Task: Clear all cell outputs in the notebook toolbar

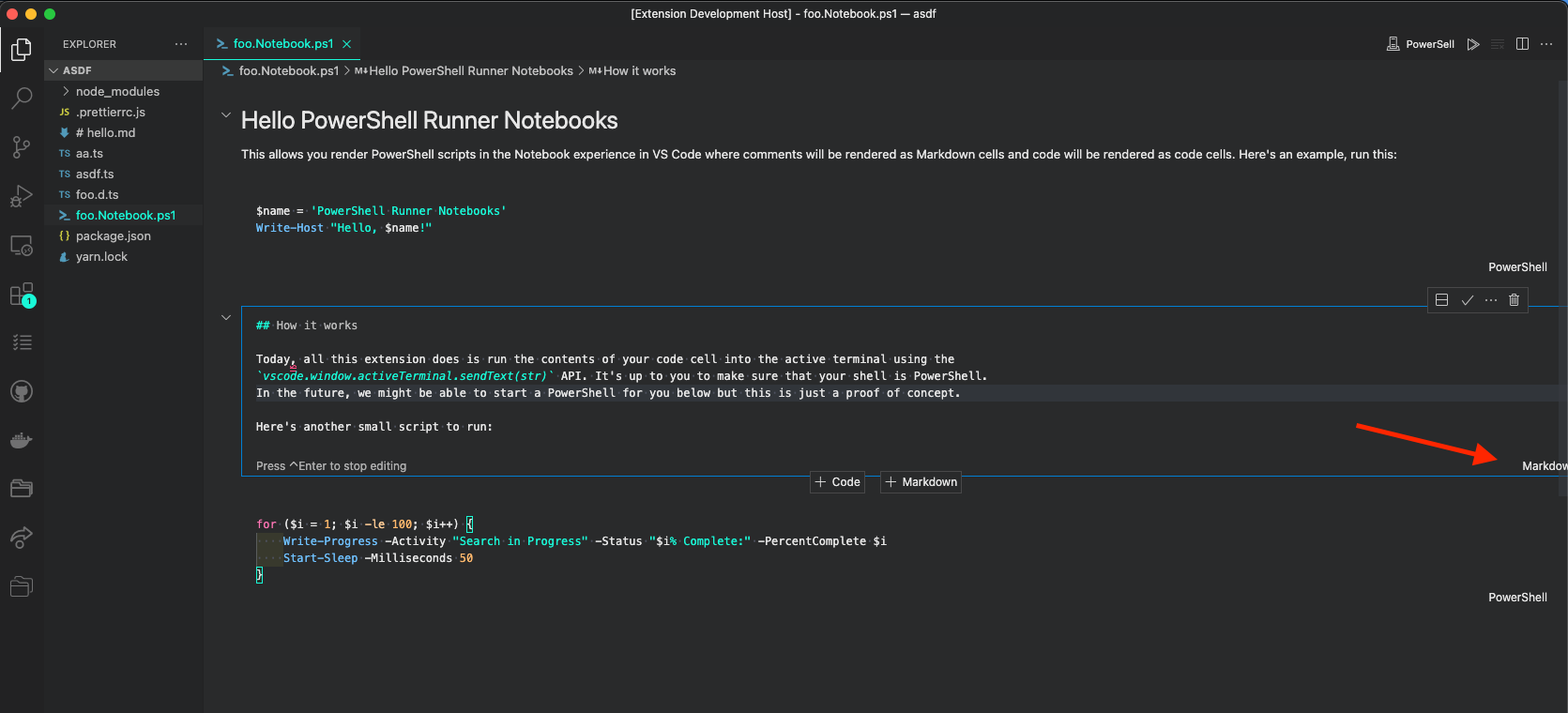Action: (1498, 44)
